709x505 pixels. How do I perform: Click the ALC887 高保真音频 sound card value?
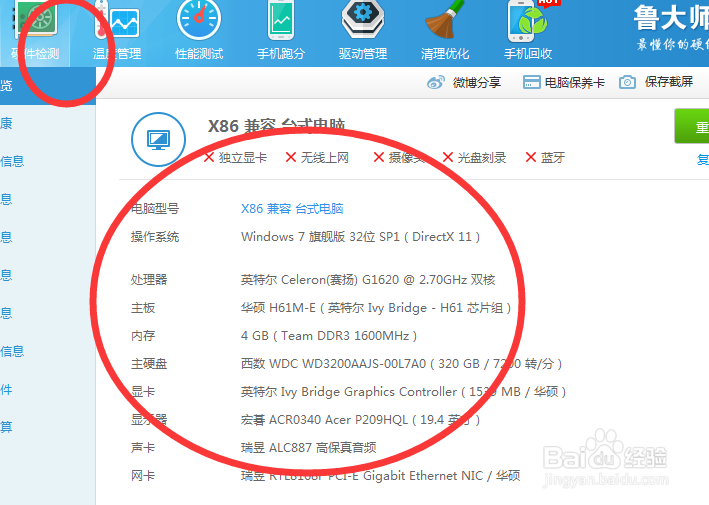click(309, 448)
